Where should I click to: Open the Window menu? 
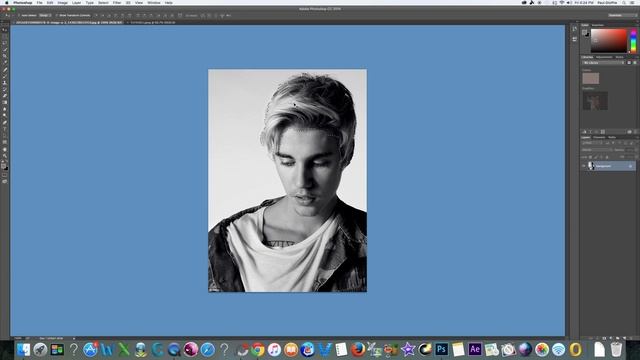(x=153, y=2)
